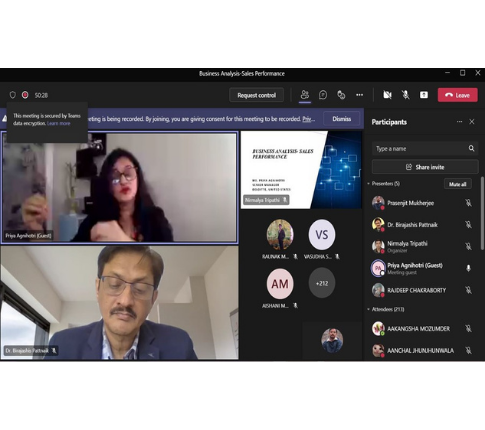Click AAKANGSHA MOZUMDER's muted mic icon

pyautogui.click(x=468, y=328)
